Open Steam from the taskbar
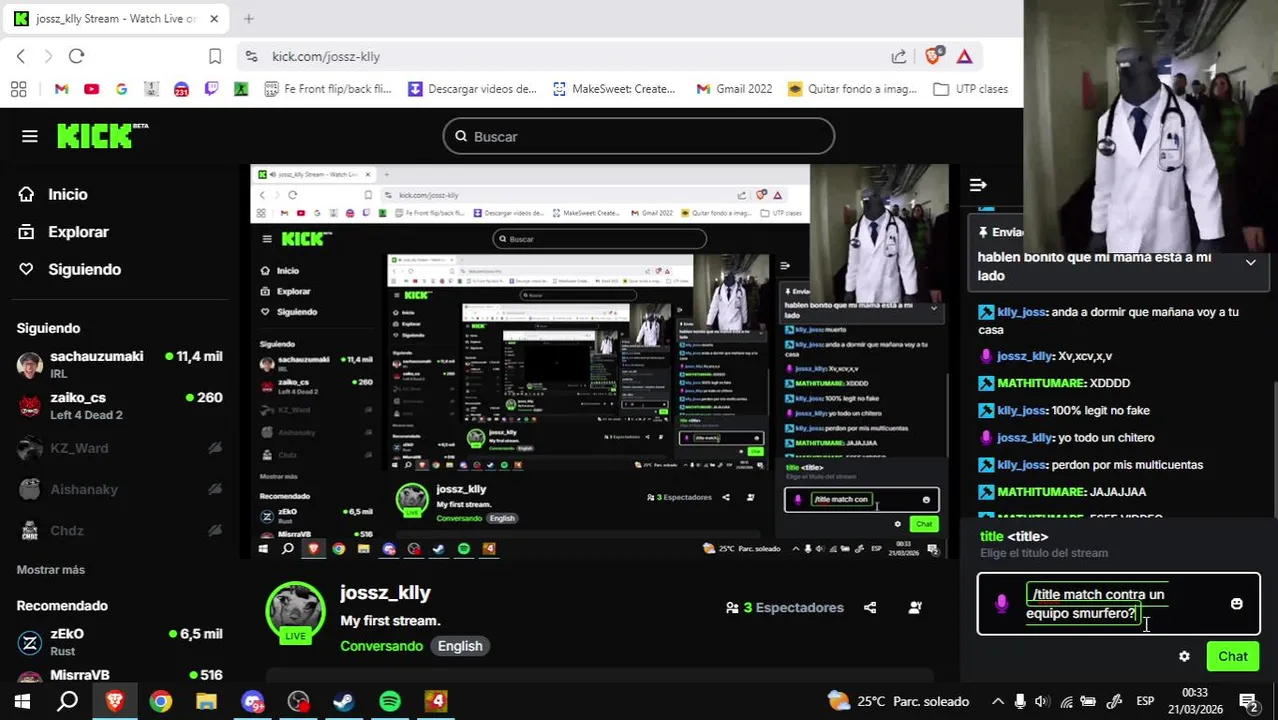 click(x=344, y=701)
